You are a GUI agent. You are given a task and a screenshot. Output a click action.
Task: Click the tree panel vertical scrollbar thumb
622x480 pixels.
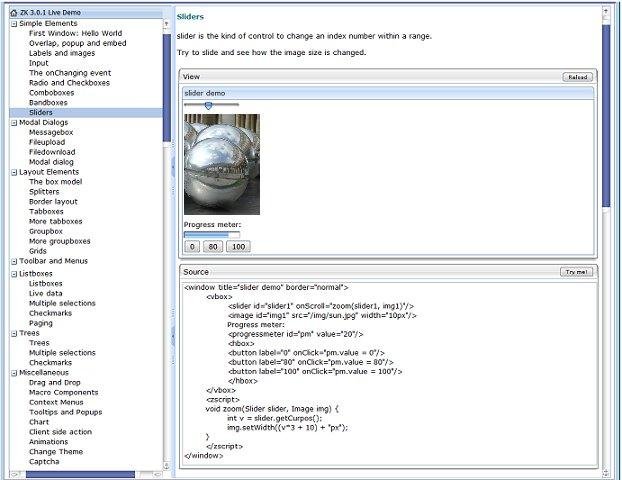point(167,87)
